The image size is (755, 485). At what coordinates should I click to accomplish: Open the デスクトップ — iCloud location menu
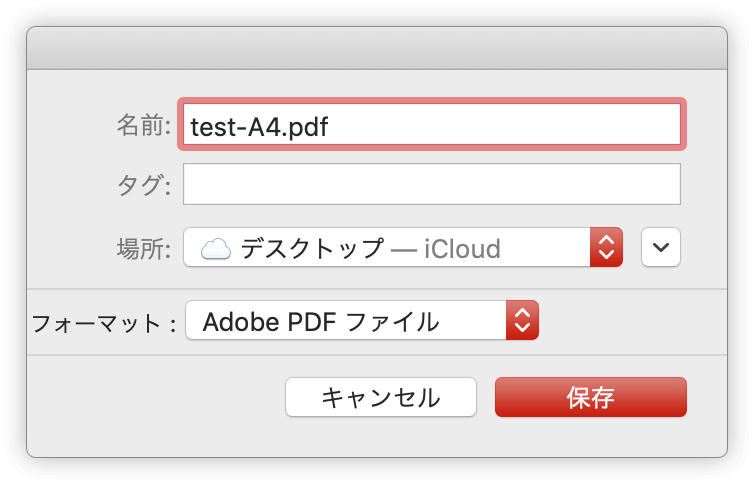click(x=403, y=247)
